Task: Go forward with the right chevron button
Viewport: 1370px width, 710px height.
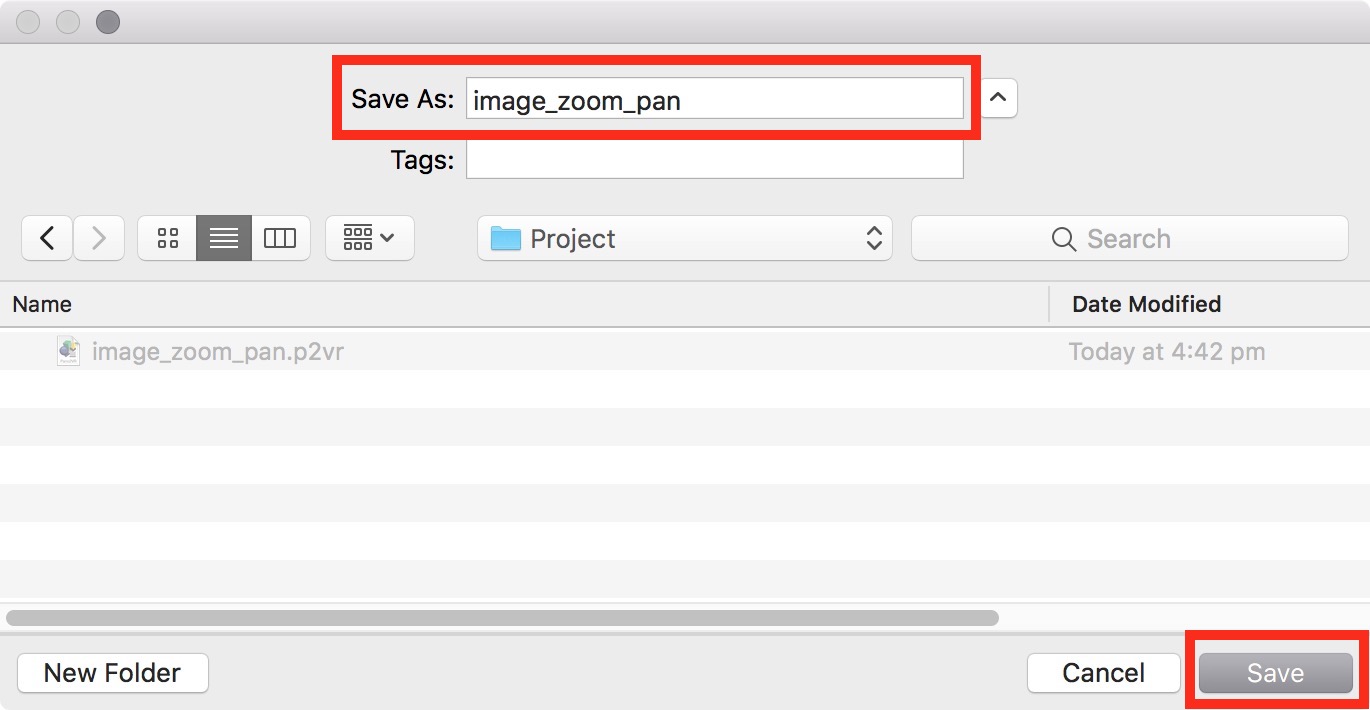Action: pos(98,238)
